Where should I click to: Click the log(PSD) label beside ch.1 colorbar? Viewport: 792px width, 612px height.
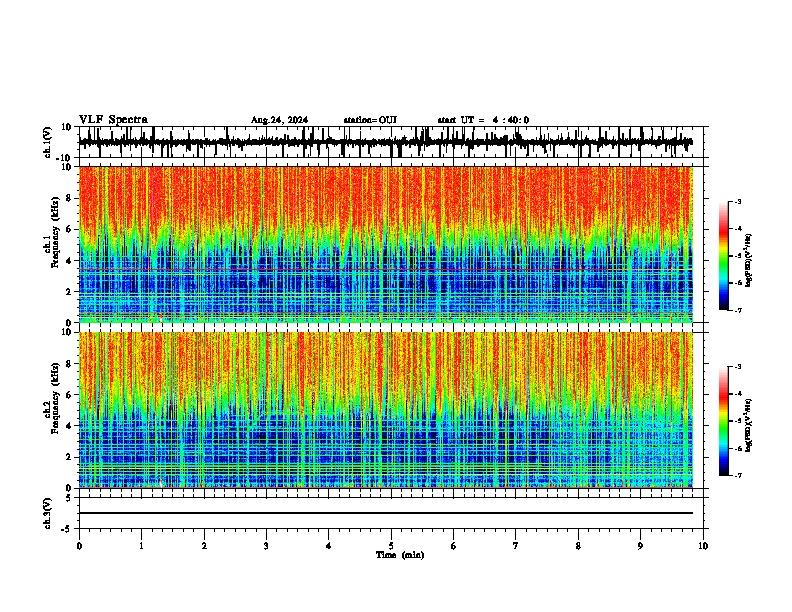pyautogui.click(x=749, y=261)
